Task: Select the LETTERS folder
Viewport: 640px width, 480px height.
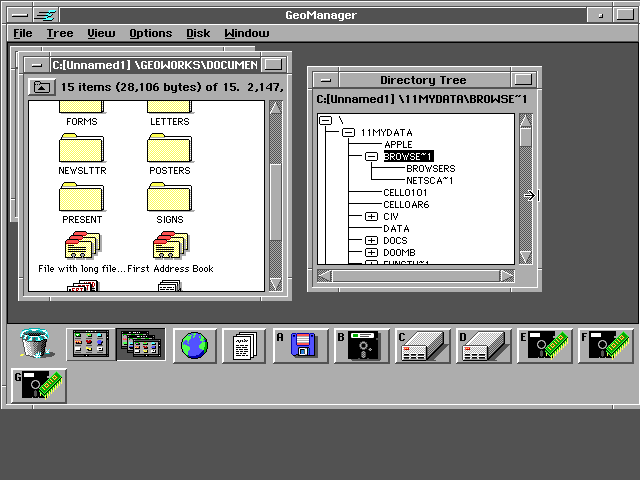Action: click(x=170, y=114)
